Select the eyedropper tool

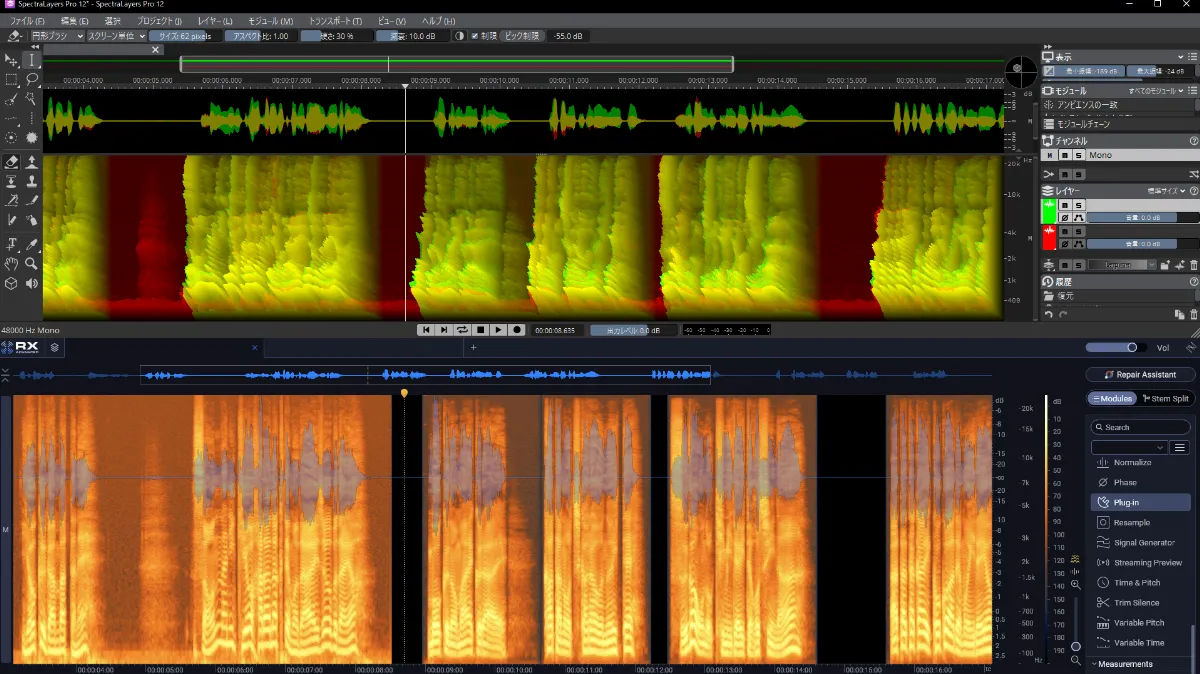tap(31, 243)
